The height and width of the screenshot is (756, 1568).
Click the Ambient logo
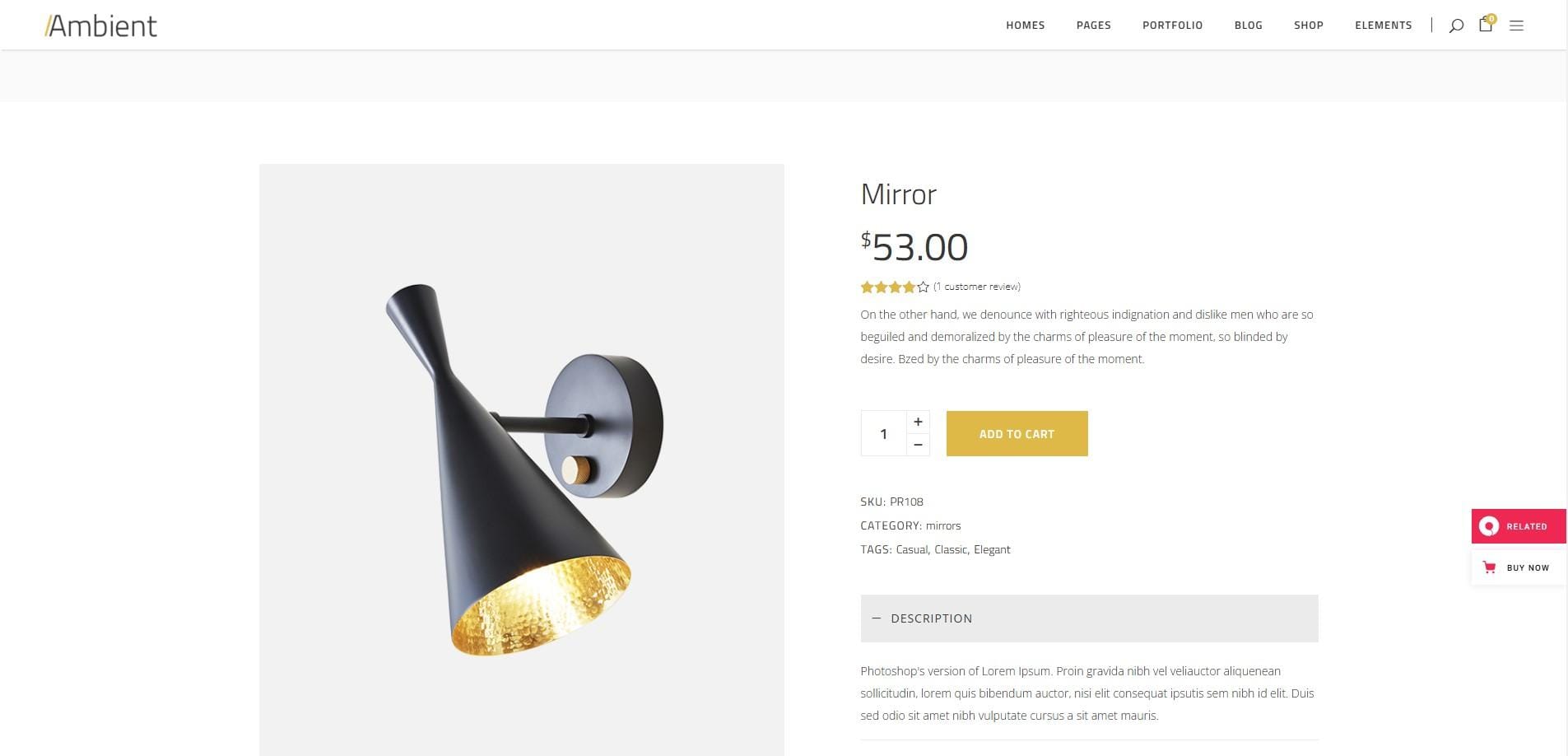pos(100,26)
